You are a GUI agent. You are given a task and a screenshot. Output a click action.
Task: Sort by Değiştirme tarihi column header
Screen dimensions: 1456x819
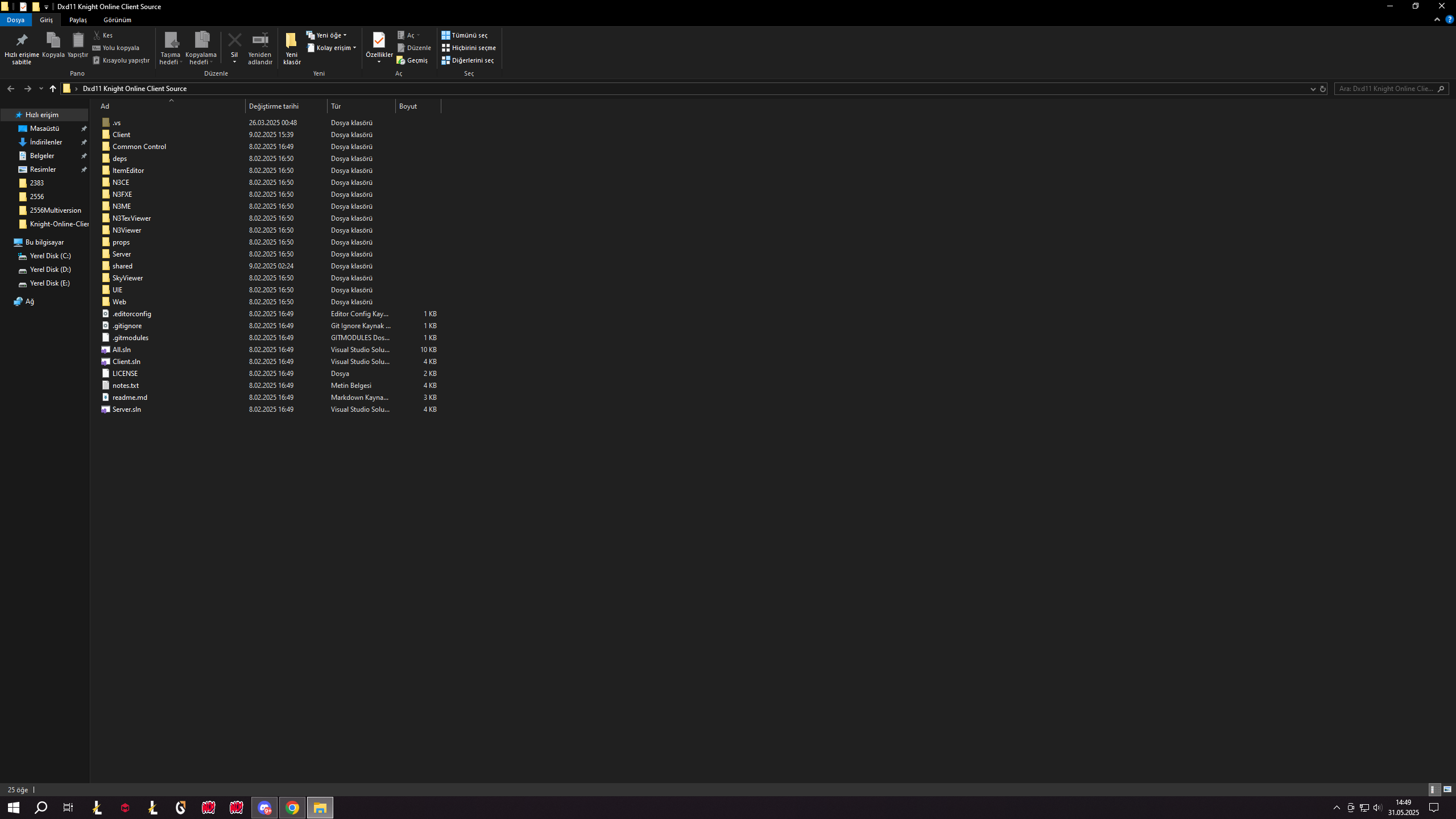[287, 106]
